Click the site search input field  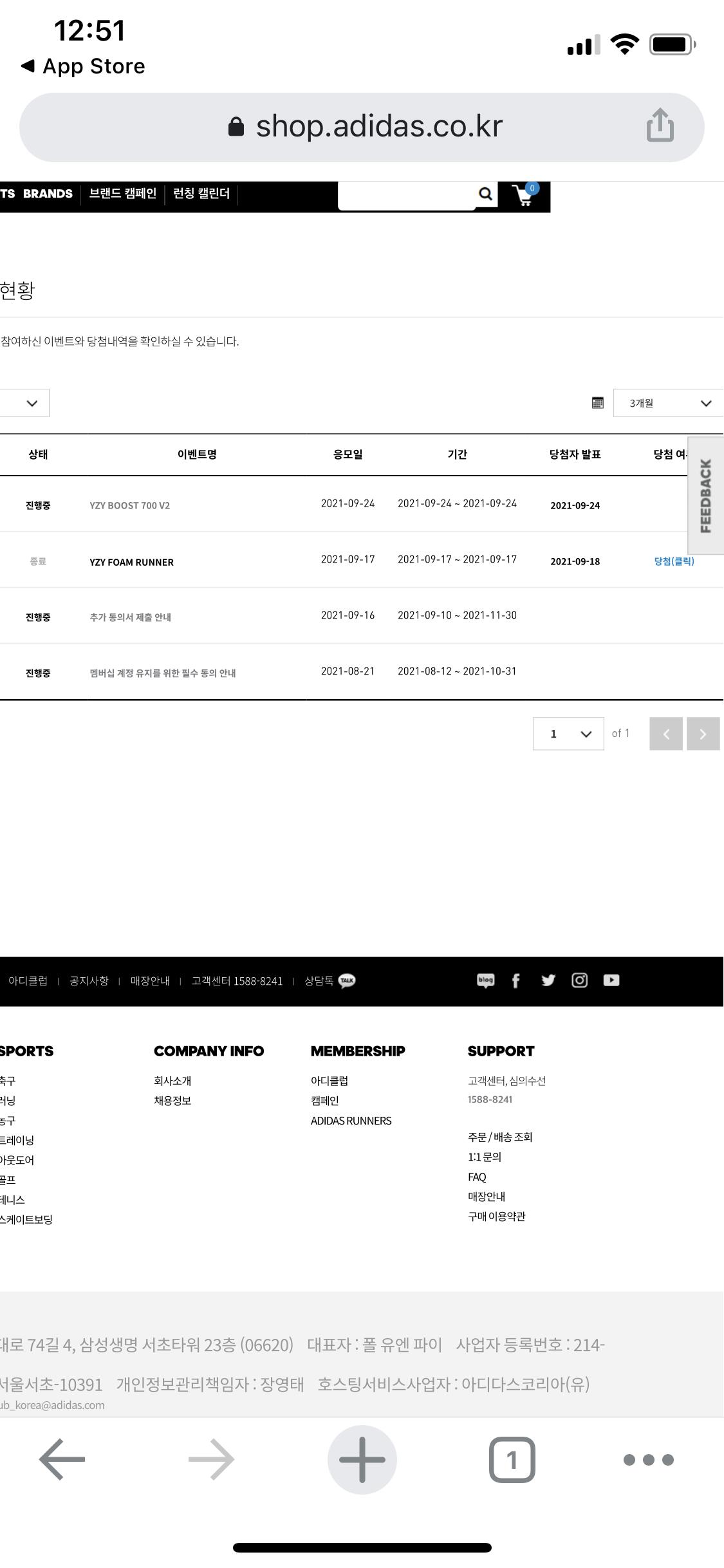pos(407,195)
